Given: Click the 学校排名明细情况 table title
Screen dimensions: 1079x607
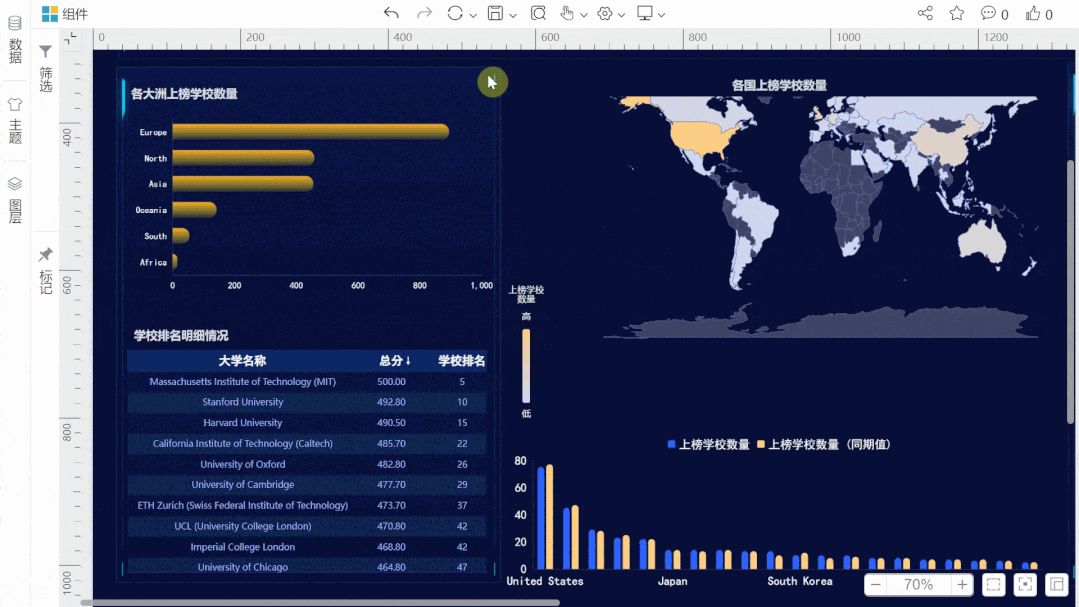Looking at the screenshot, I should (181, 336).
